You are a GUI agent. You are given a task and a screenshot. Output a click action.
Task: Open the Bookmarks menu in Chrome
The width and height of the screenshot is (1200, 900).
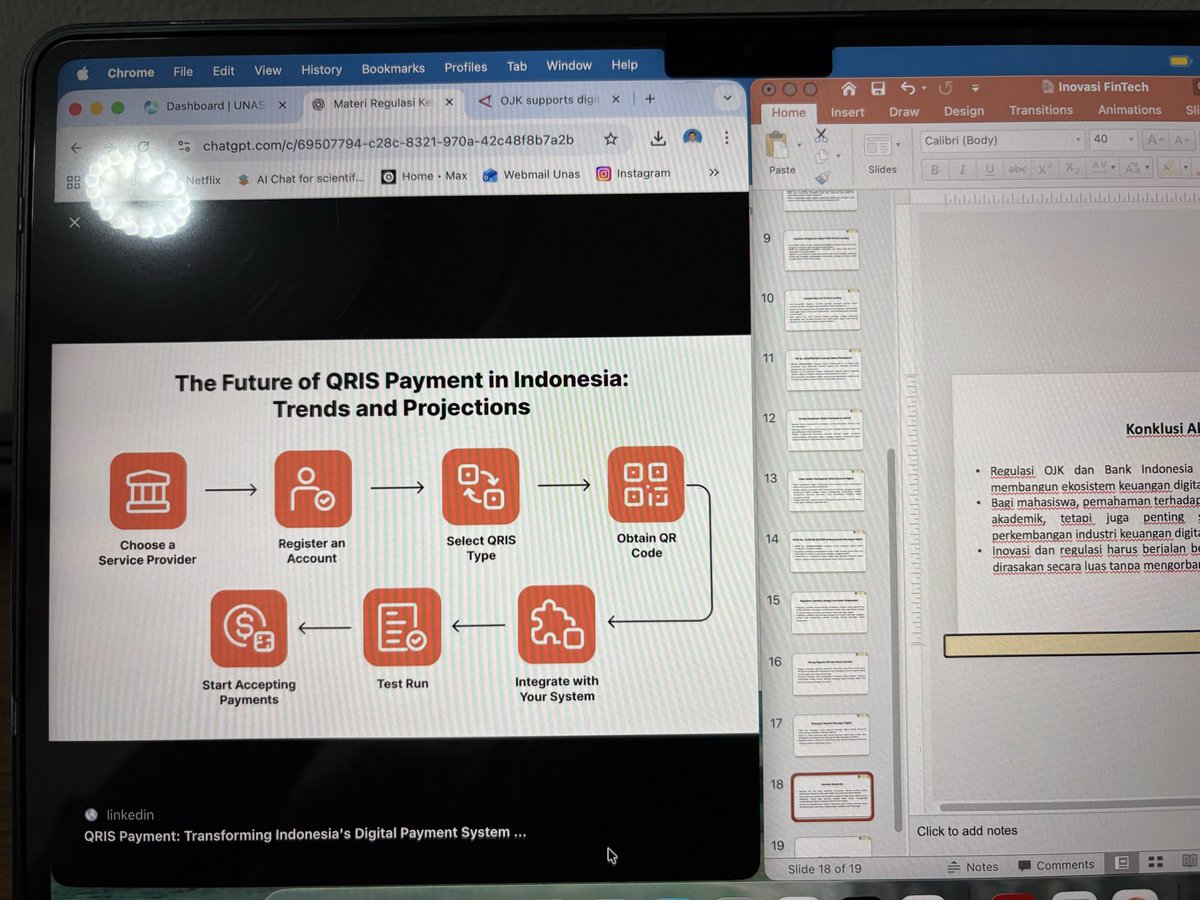click(393, 68)
